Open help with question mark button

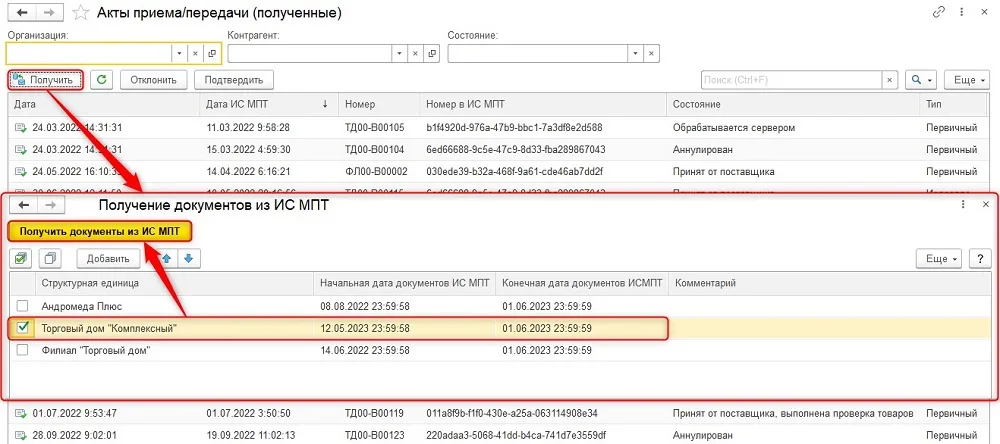[980, 258]
